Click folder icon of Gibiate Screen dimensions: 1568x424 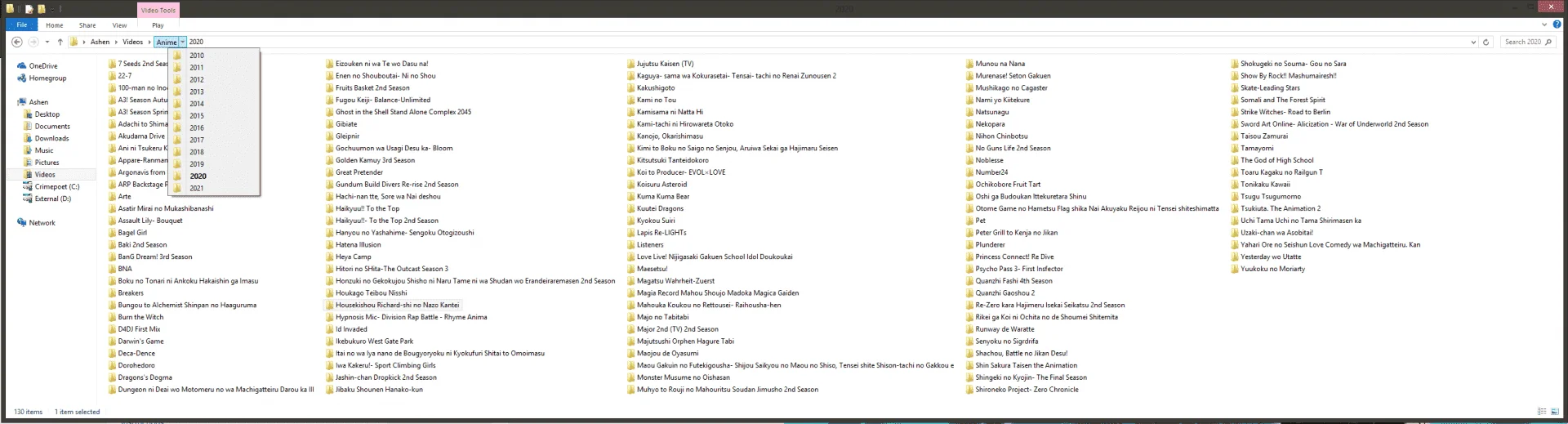(330, 124)
